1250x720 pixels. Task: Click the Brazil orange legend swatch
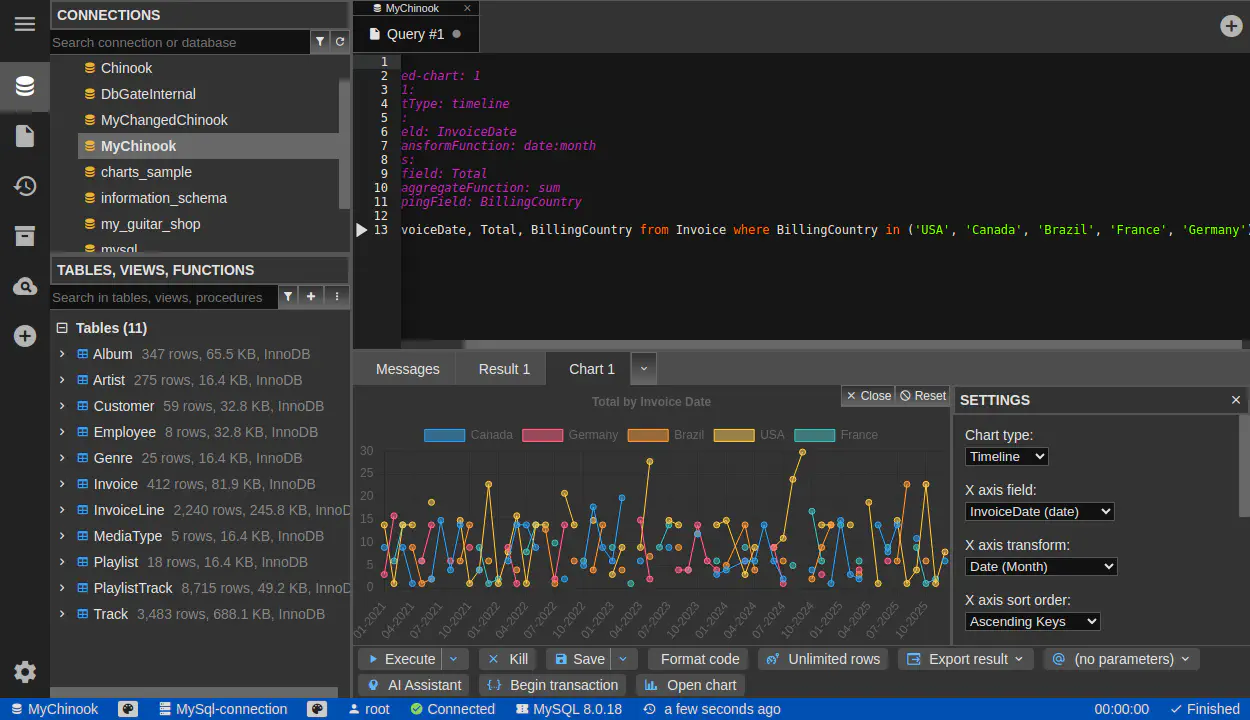(x=648, y=435)
